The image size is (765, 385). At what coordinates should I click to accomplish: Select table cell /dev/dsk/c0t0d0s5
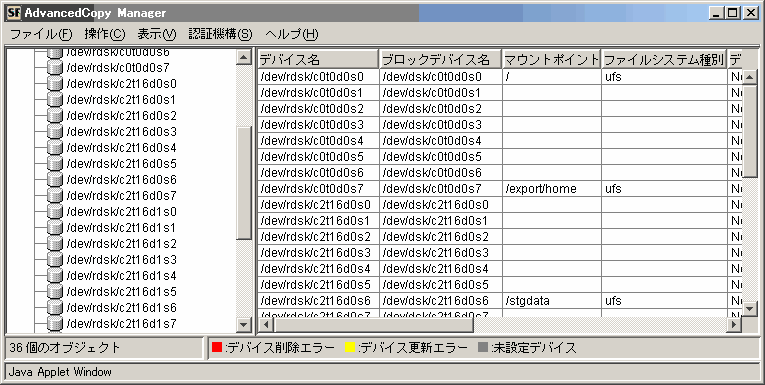(x=441, y=157)
